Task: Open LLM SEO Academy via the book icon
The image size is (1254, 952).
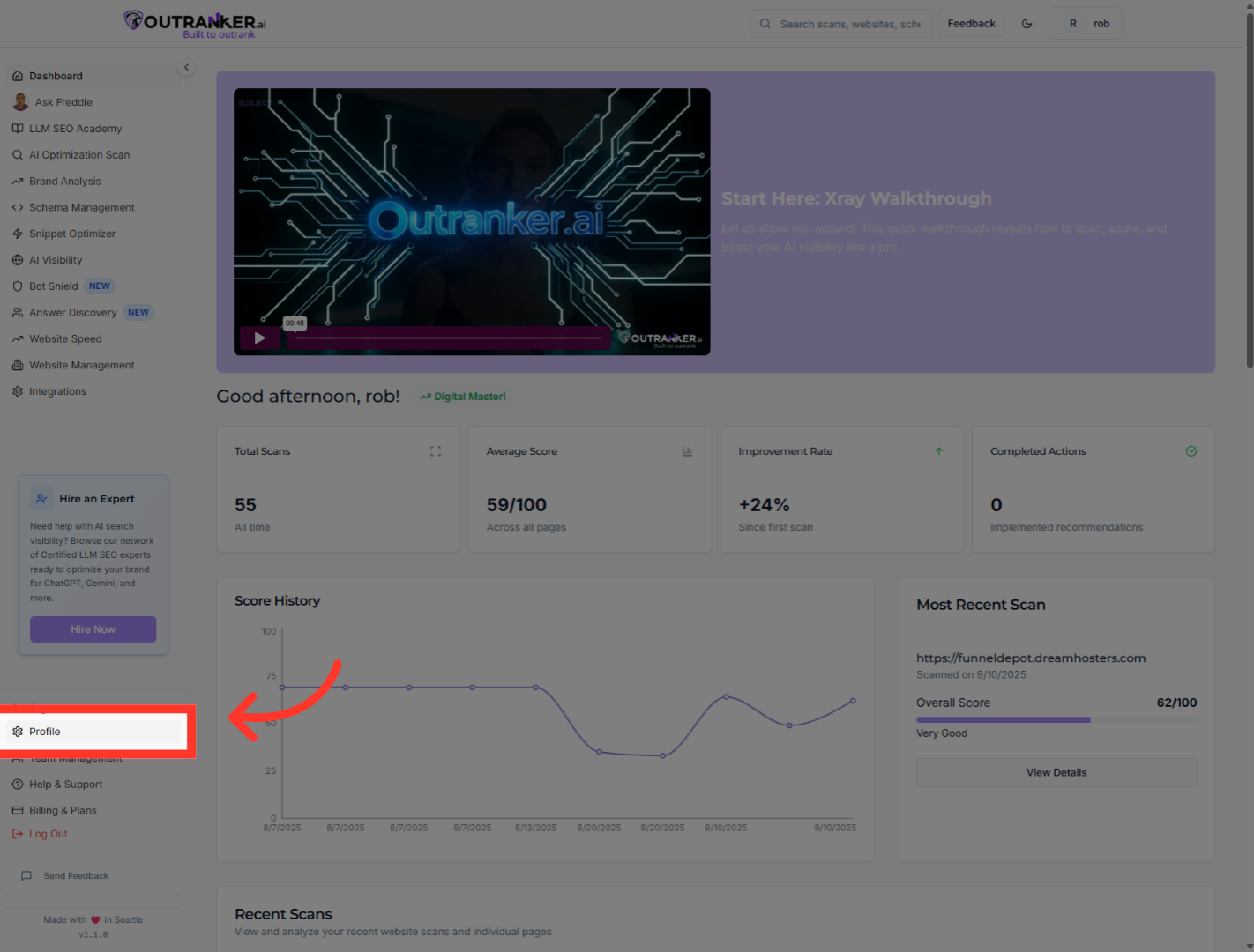Action: point(18,129)
